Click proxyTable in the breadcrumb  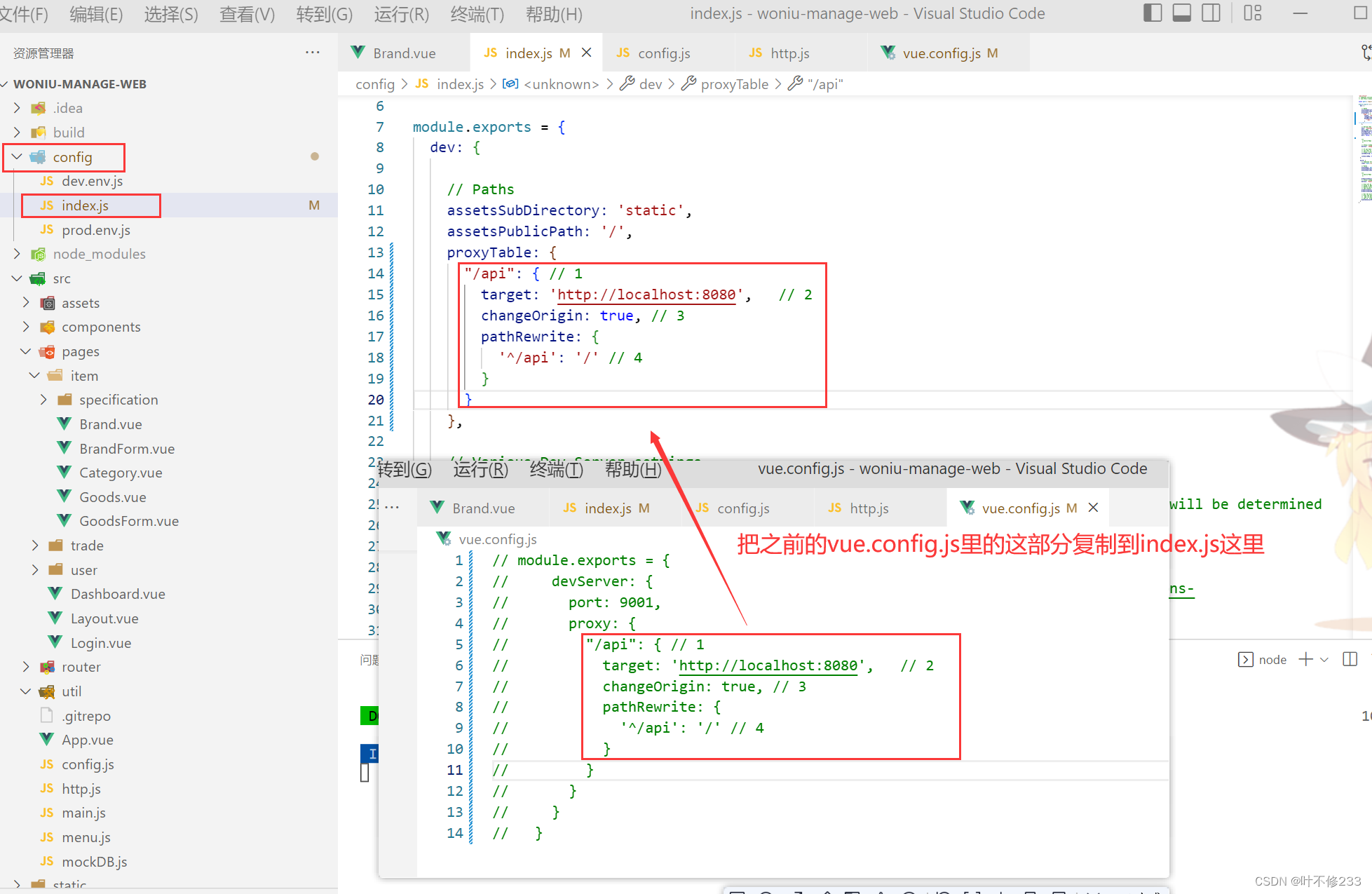734,84
